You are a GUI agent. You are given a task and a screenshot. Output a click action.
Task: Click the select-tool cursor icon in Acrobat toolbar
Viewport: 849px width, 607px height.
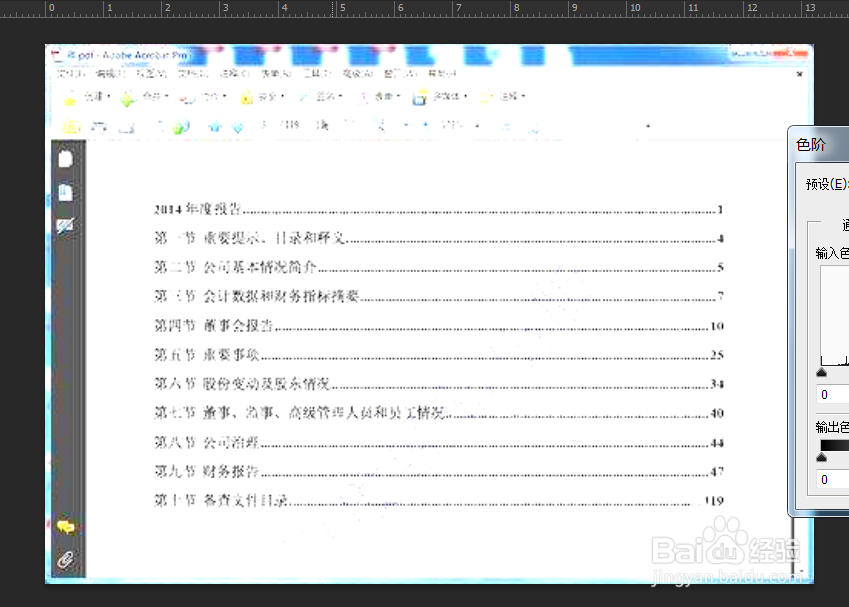point(323,126)
